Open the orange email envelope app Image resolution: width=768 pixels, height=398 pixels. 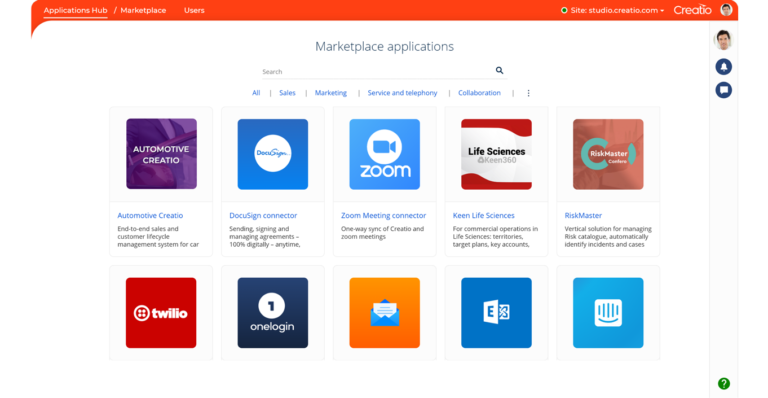(x=384, y=313)
